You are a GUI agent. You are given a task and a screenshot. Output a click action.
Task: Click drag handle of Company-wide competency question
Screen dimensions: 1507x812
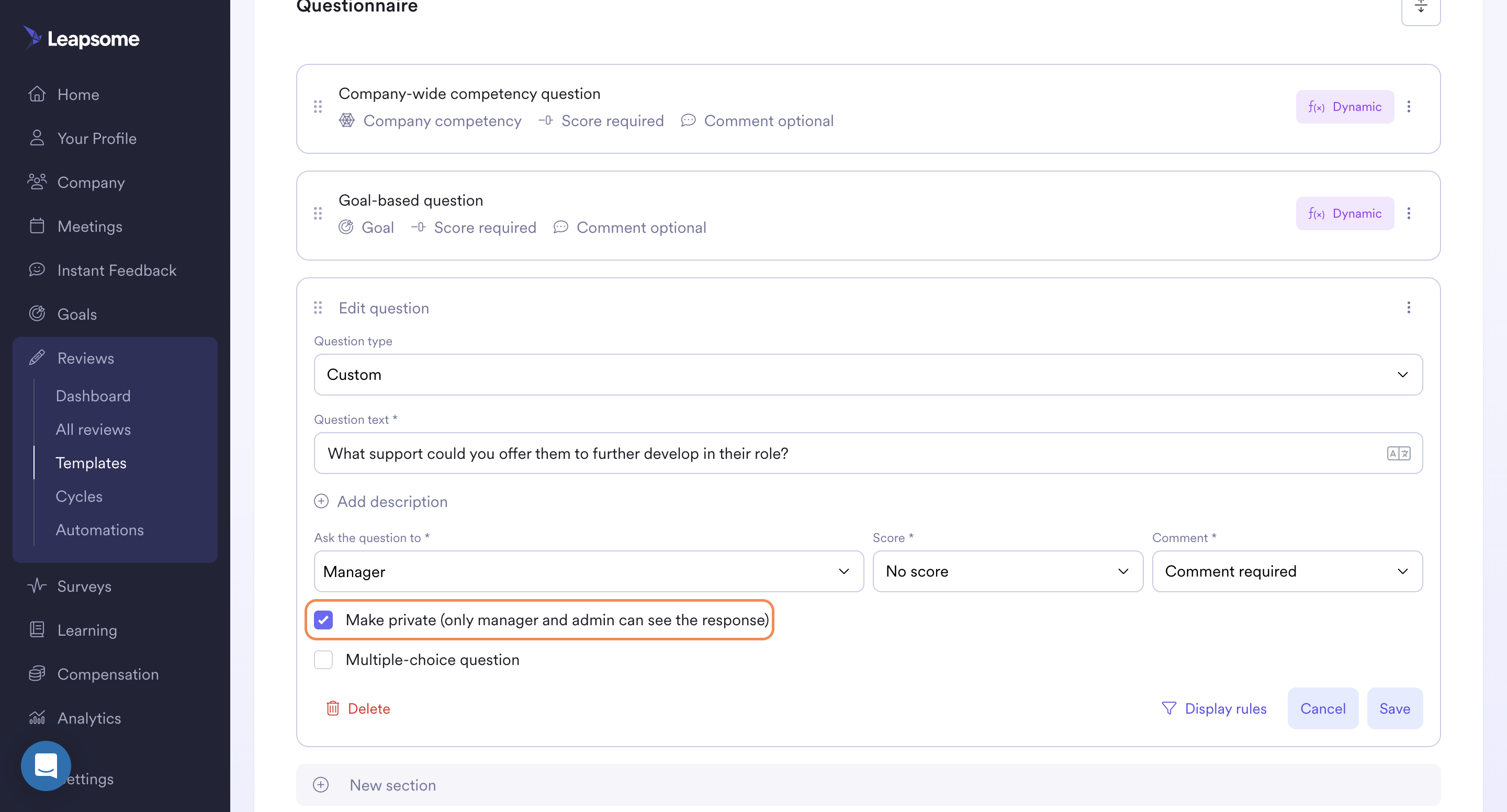point(318,107)
